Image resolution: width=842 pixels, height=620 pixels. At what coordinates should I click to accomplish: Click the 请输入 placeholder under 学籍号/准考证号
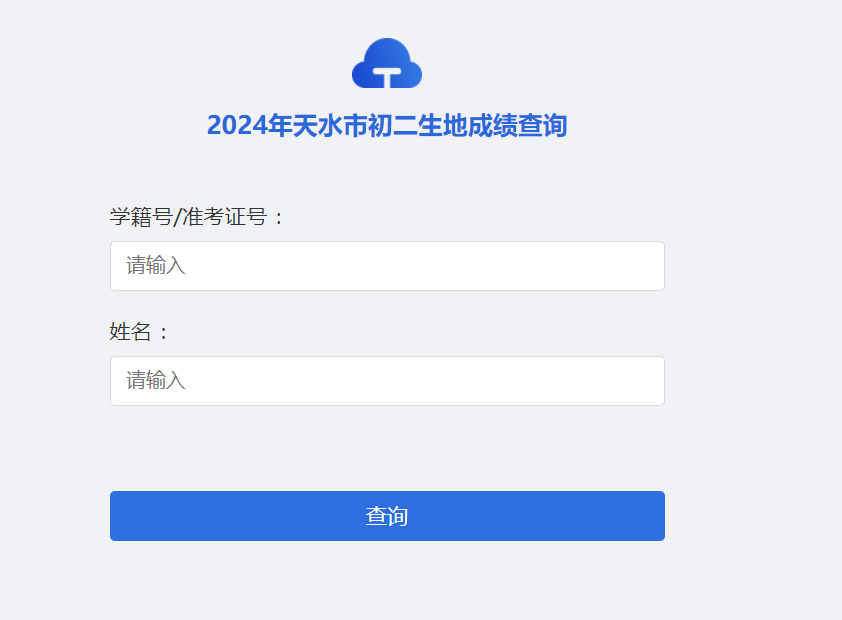[156, 266]
